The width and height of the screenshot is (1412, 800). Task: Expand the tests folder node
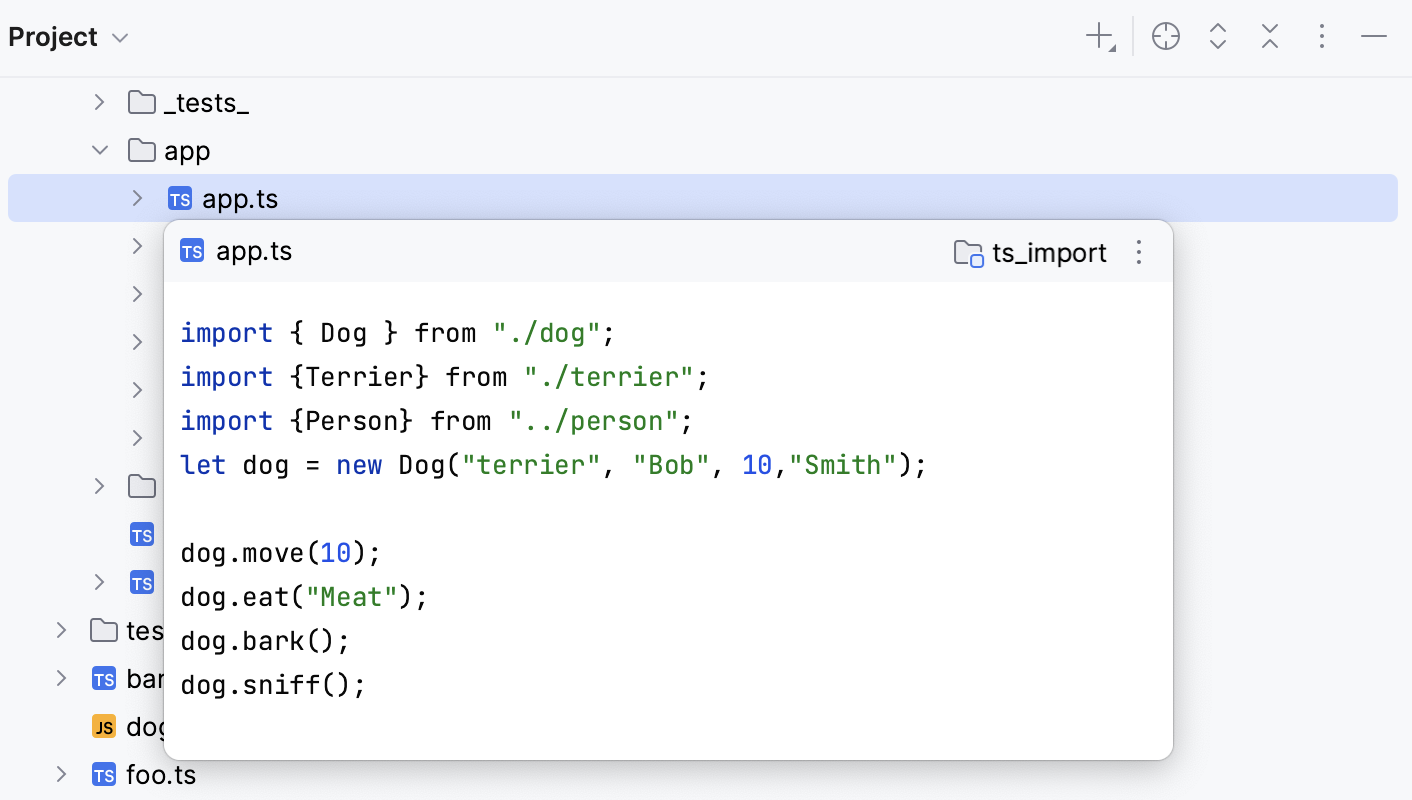pyautogui.click(x=61, y=630)
